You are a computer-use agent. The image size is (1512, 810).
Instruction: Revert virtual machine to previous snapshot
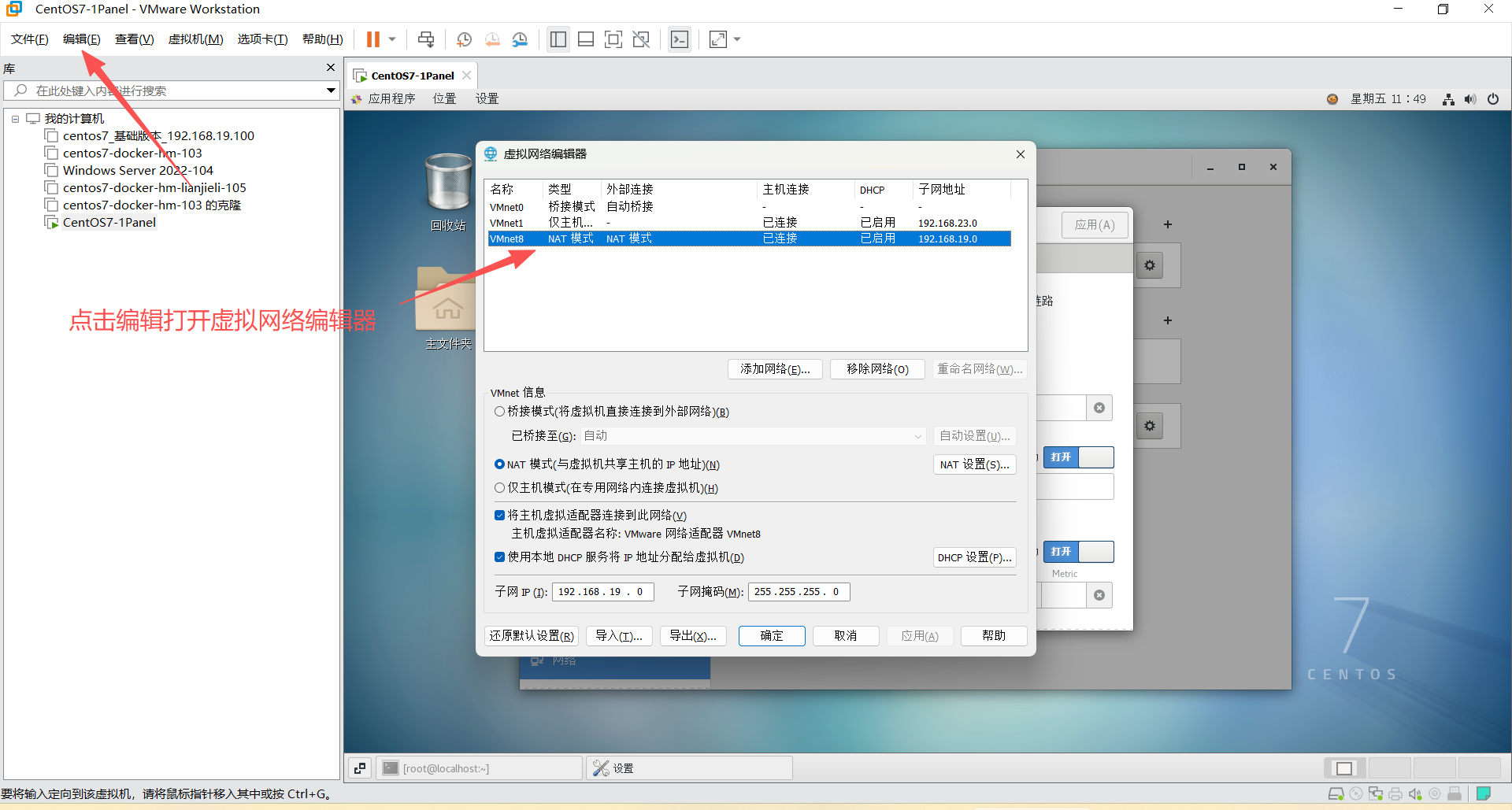point(492,39)
